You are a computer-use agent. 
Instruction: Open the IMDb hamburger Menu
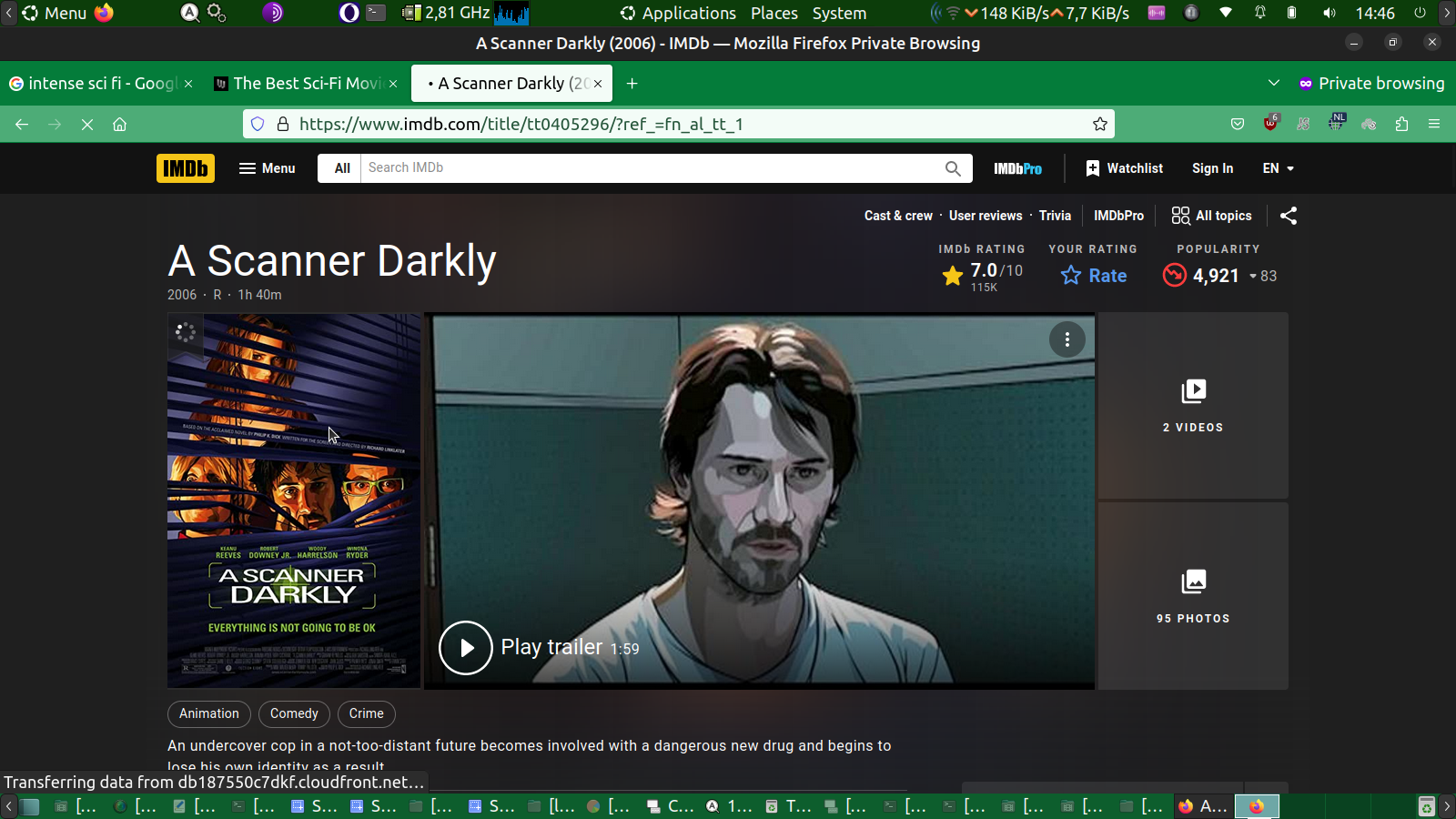268,168
